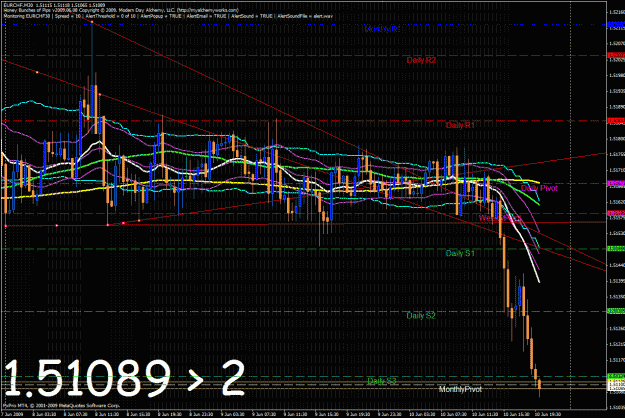The height and width of the screenshot is (418, 625).
Task: Click the Monitoring EURCHF30 alert settings line
Action: click(168, 16)
